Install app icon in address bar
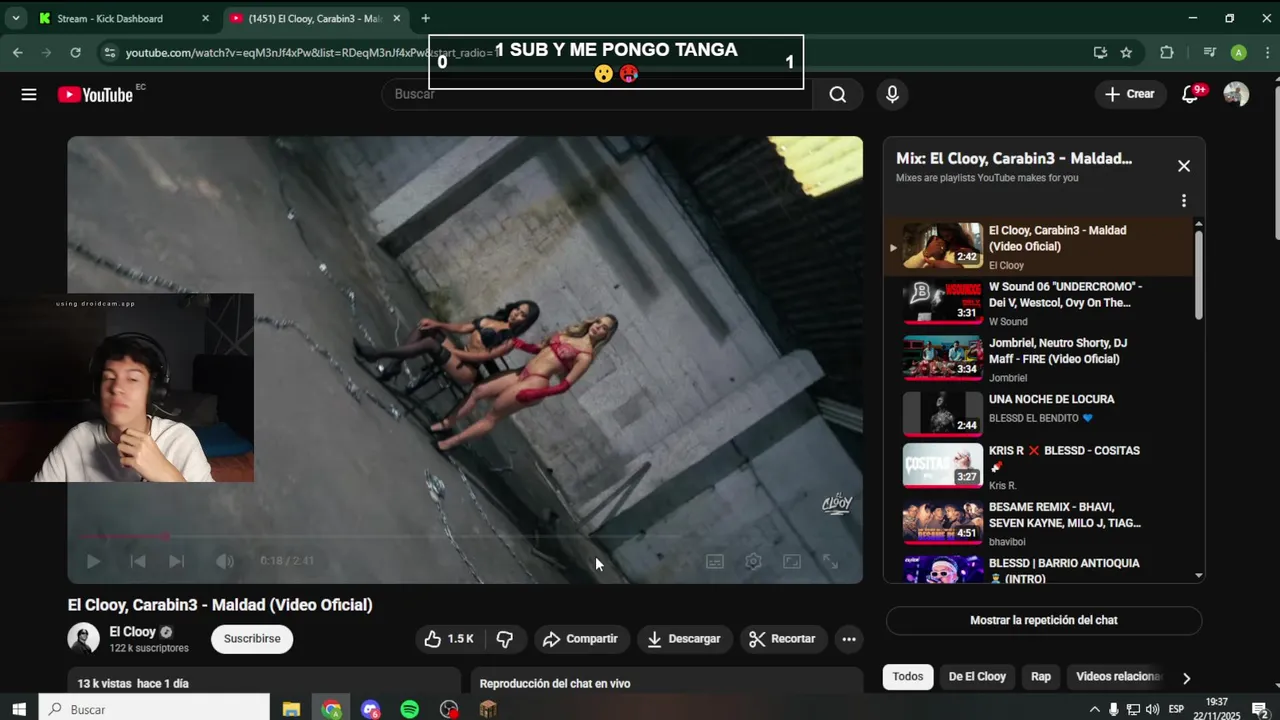The width and height of the screenshot is (1280, 720). [x=1100, y=53]
